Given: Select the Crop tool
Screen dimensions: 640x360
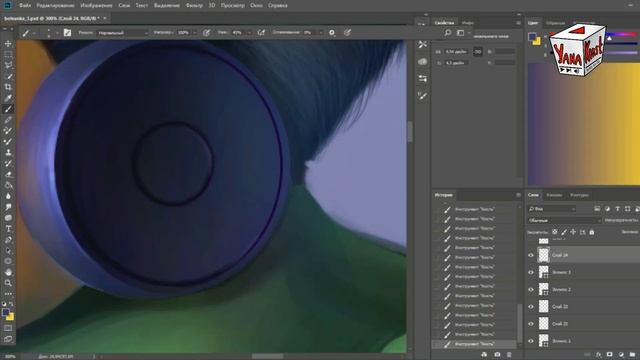Looking at the screenshot, I should click(x=8, y=87).
